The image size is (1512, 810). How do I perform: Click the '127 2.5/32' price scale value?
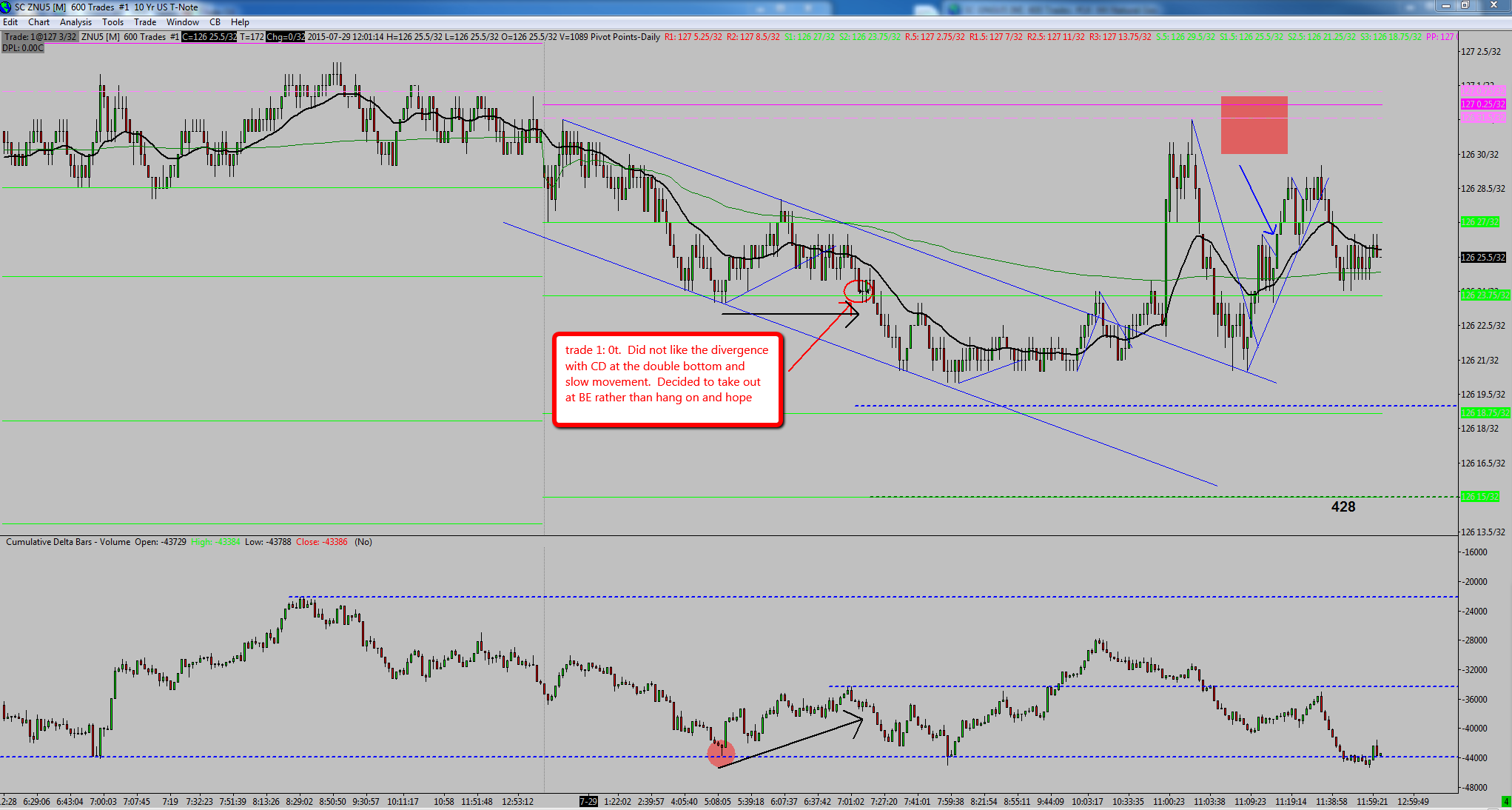[1481, 52]
